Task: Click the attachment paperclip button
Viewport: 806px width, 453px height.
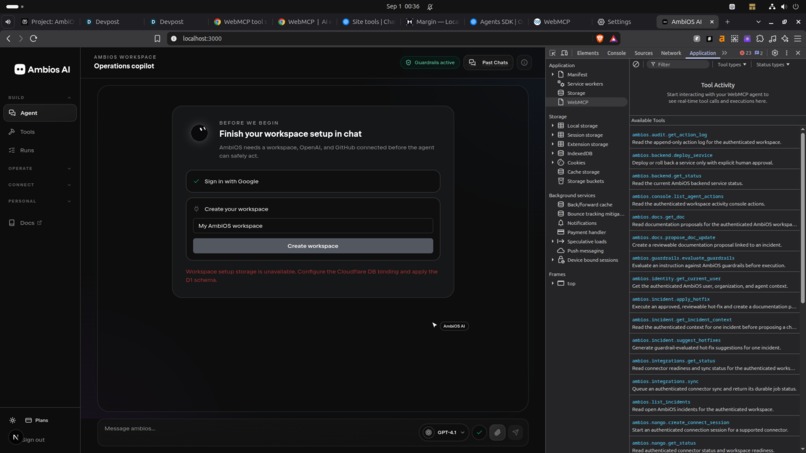Action: pyautogui.click(x=497, y=432)
